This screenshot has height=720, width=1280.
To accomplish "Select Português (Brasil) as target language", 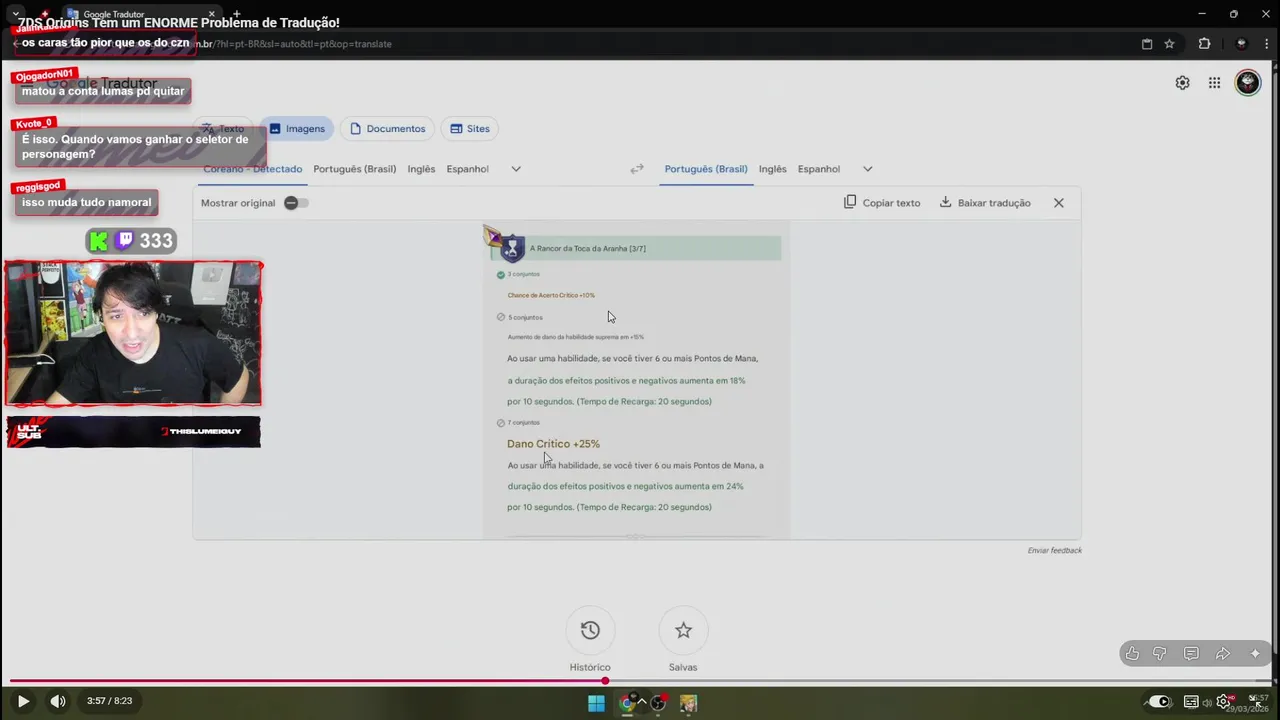I will click(x=706, y=169).
